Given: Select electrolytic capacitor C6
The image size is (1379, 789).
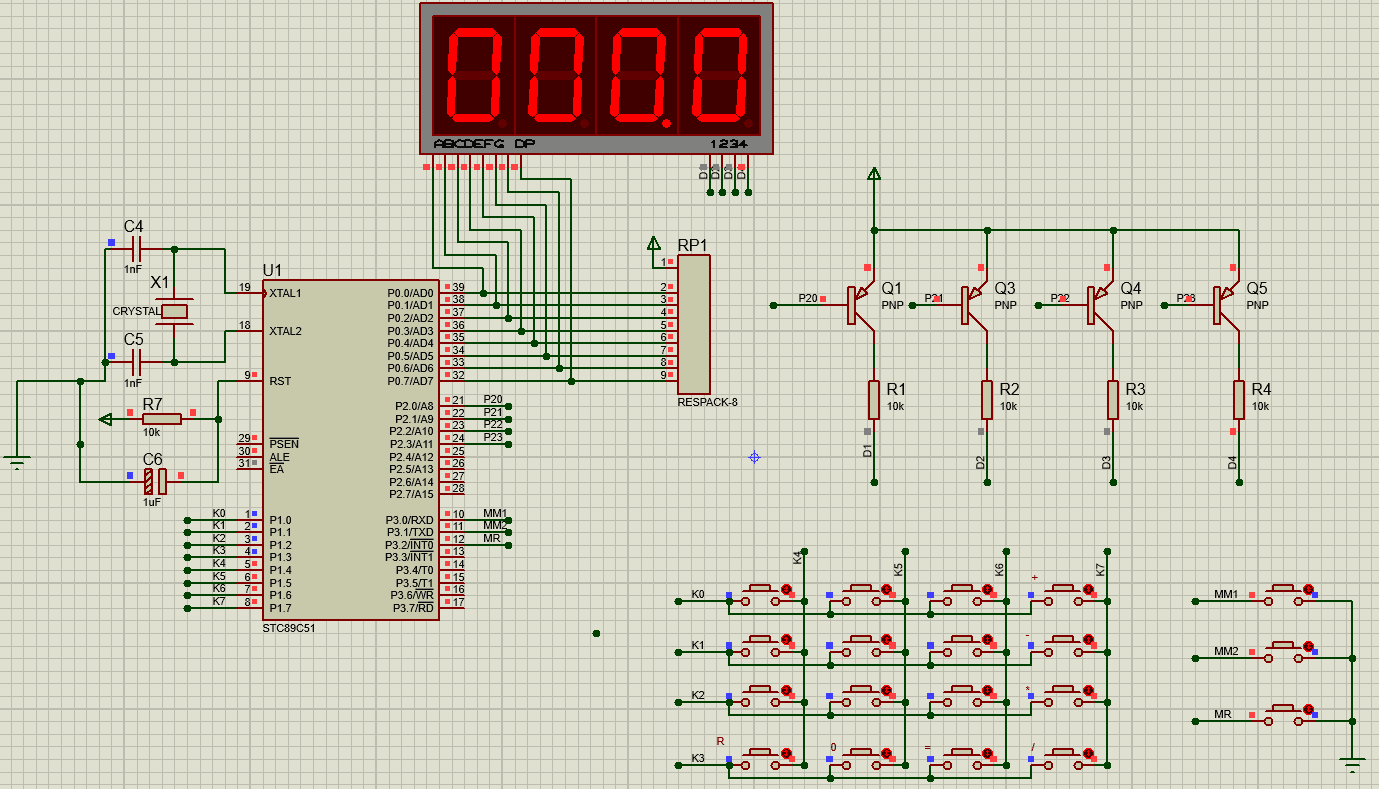Looking at the screenshot, I should click(155, 481).
